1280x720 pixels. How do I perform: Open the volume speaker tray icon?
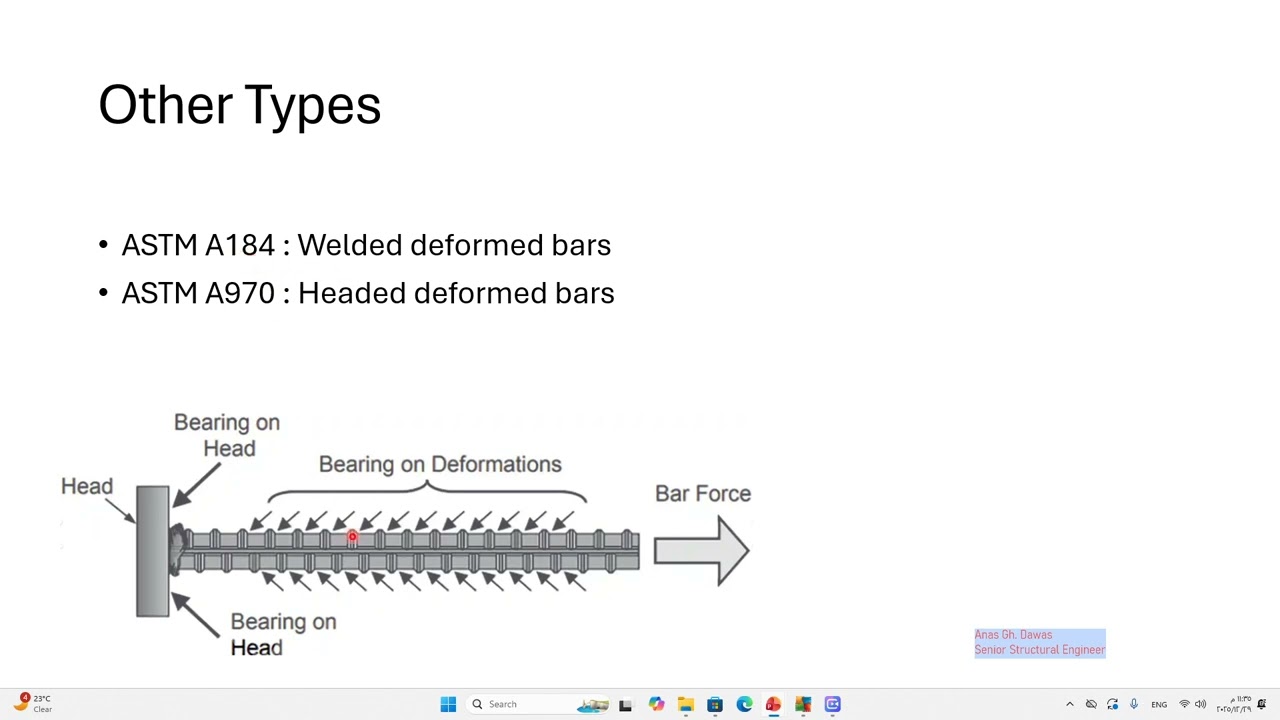click(1201, 704)
